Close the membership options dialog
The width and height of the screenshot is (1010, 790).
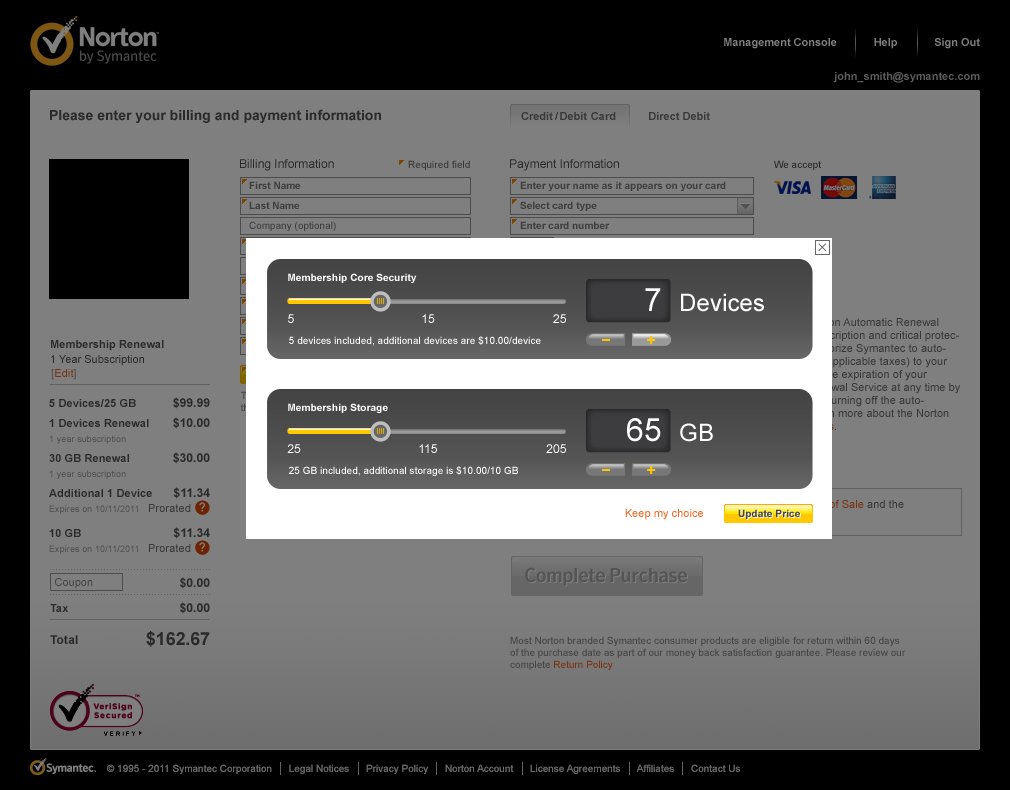pos(822,247)
